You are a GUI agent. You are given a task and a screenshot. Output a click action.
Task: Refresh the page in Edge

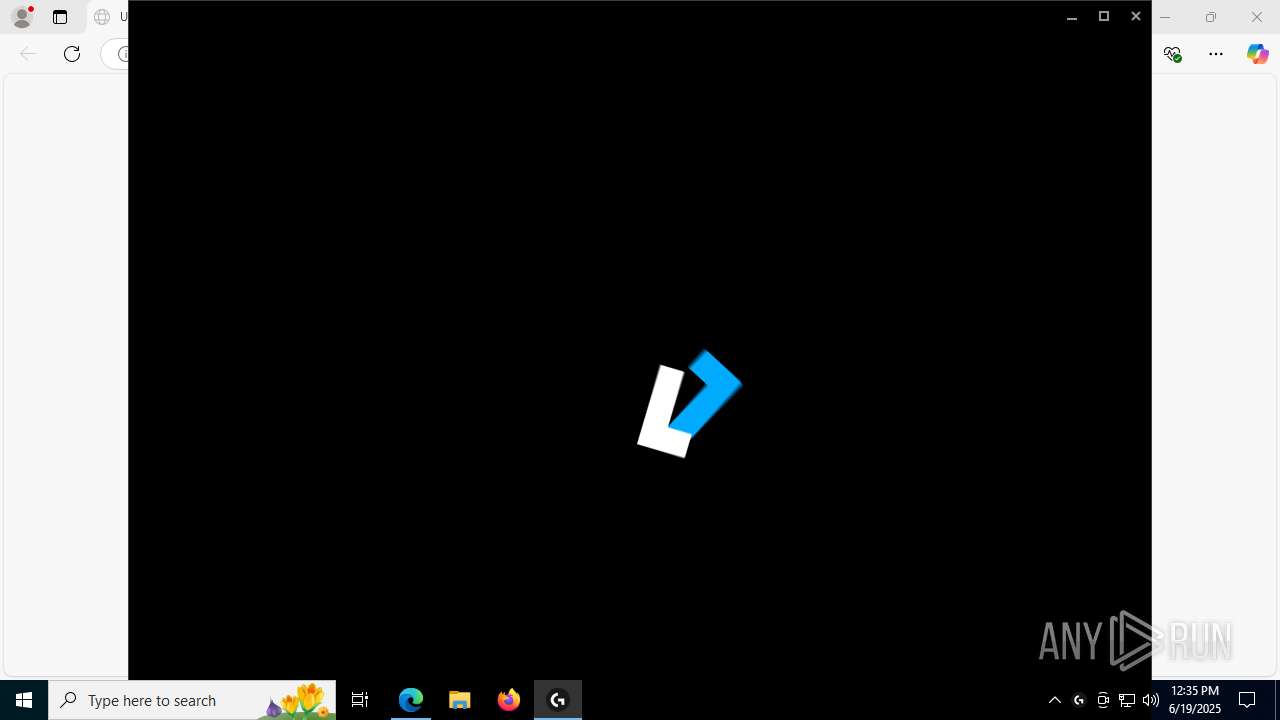pos(72,54)
